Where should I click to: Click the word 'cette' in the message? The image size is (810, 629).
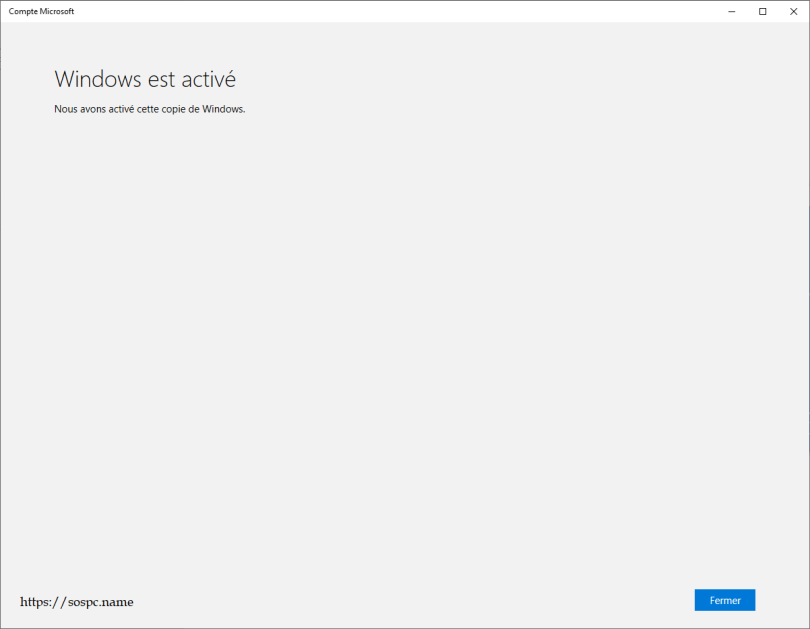pos(148,109)
